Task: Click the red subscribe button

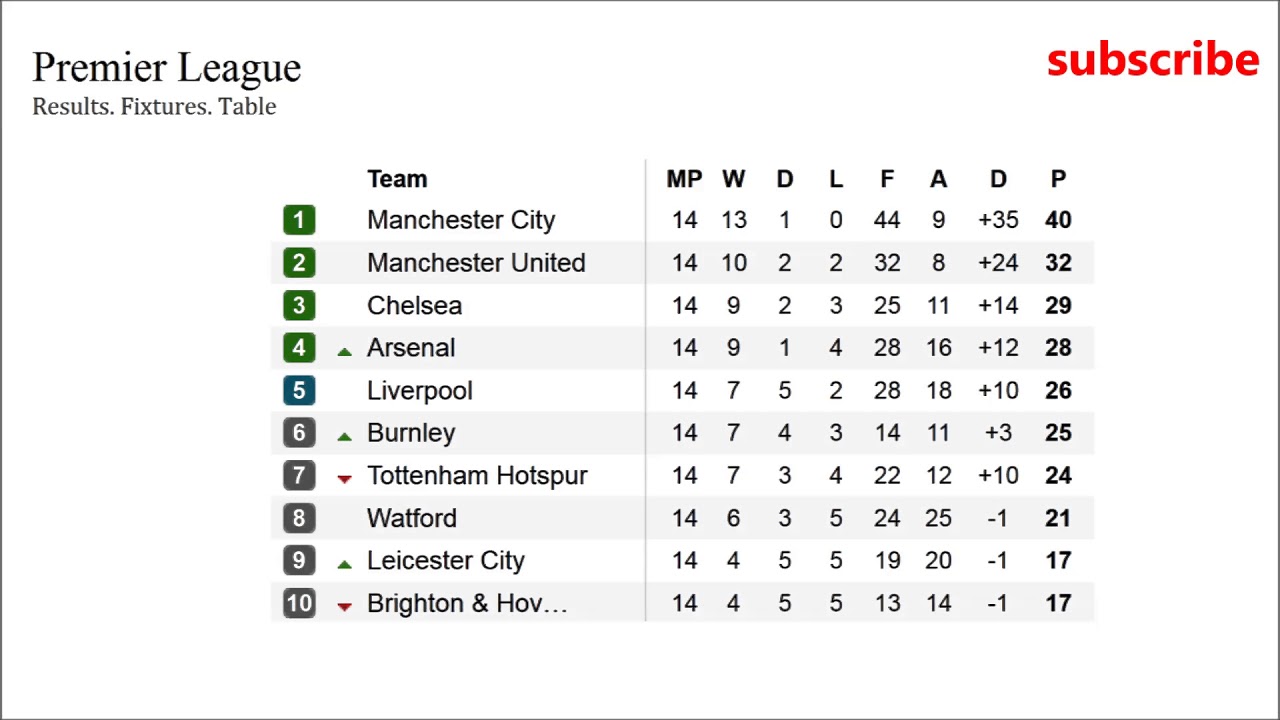Action: pos(1152,61)
